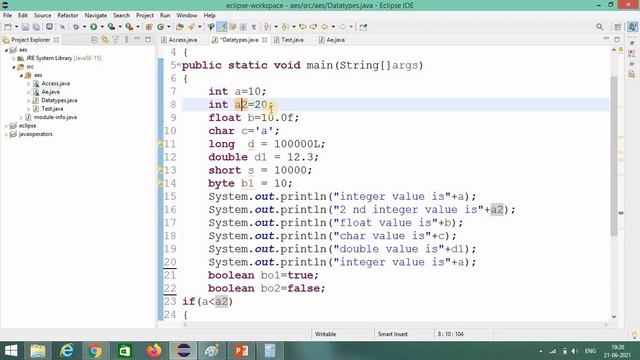Open Firefox from the taskbar

tap(154, 351)
